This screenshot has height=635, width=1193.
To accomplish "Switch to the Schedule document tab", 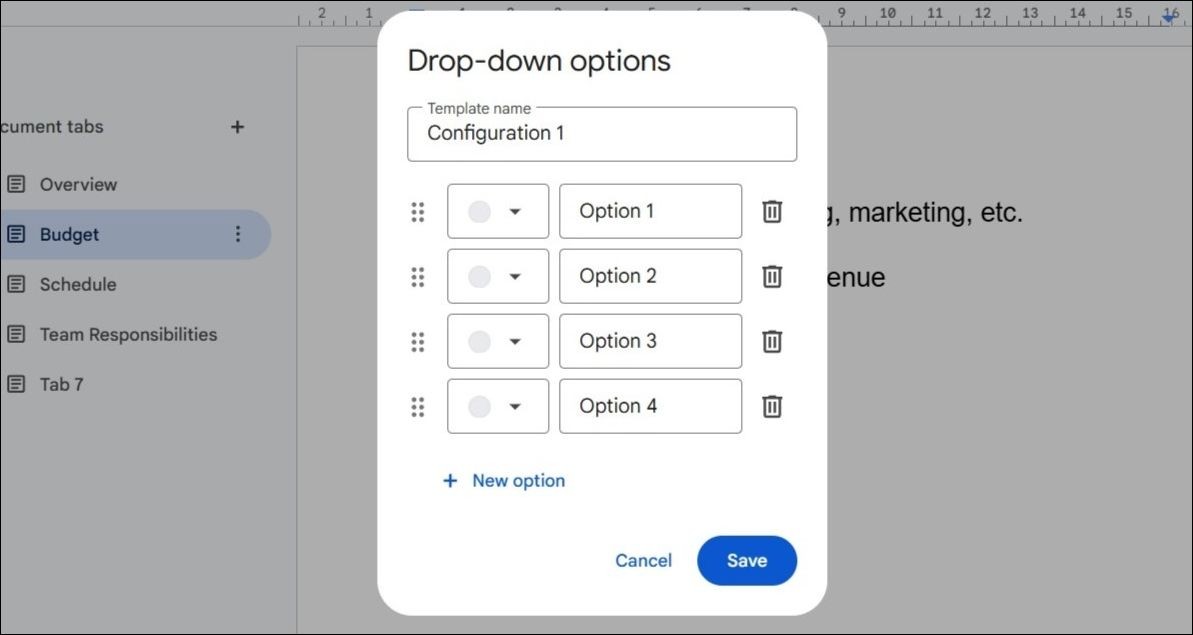I will [78, 284].
